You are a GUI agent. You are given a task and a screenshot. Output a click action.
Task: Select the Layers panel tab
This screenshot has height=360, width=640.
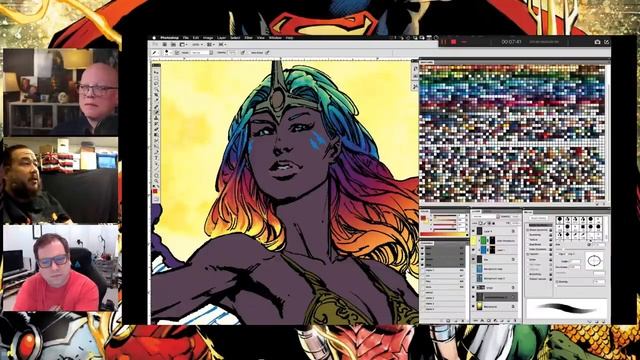pos(477,211)
